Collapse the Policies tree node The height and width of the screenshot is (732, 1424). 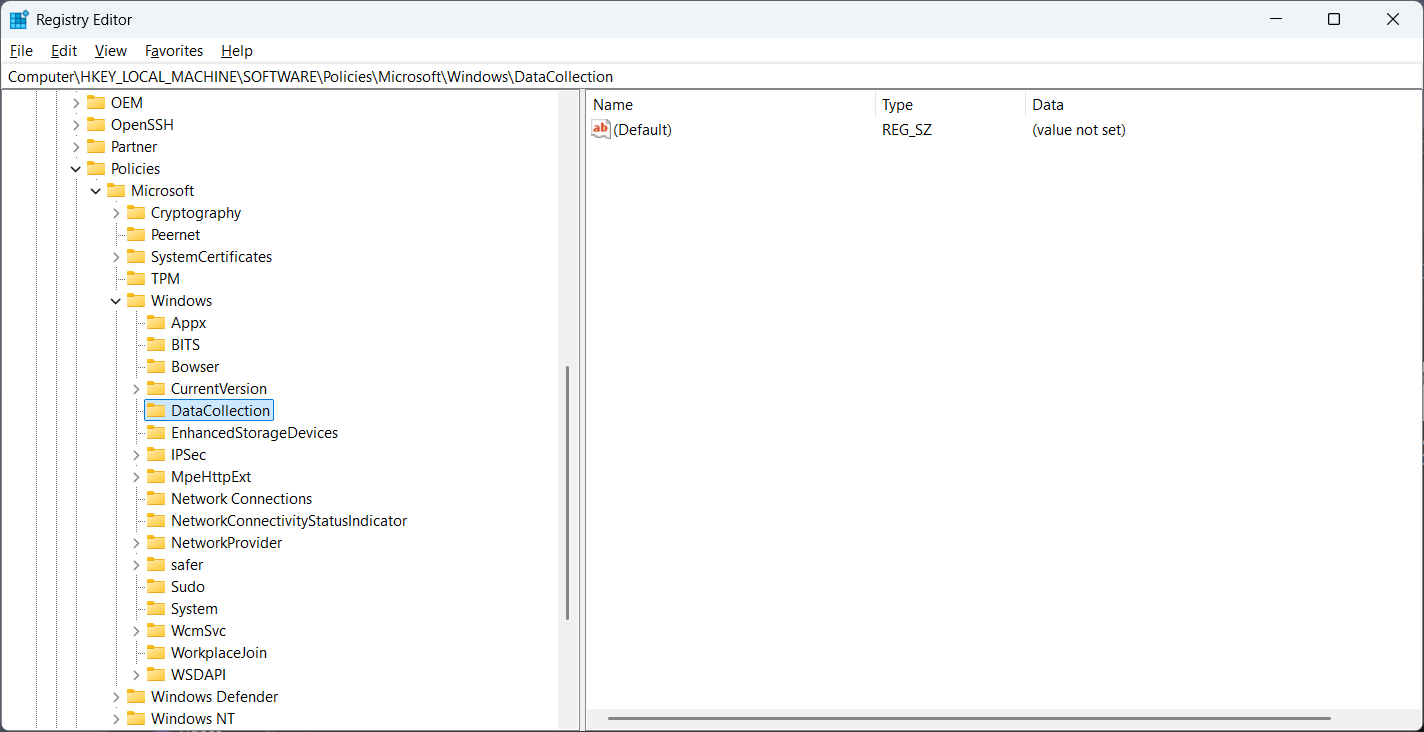tap(76, 169)
